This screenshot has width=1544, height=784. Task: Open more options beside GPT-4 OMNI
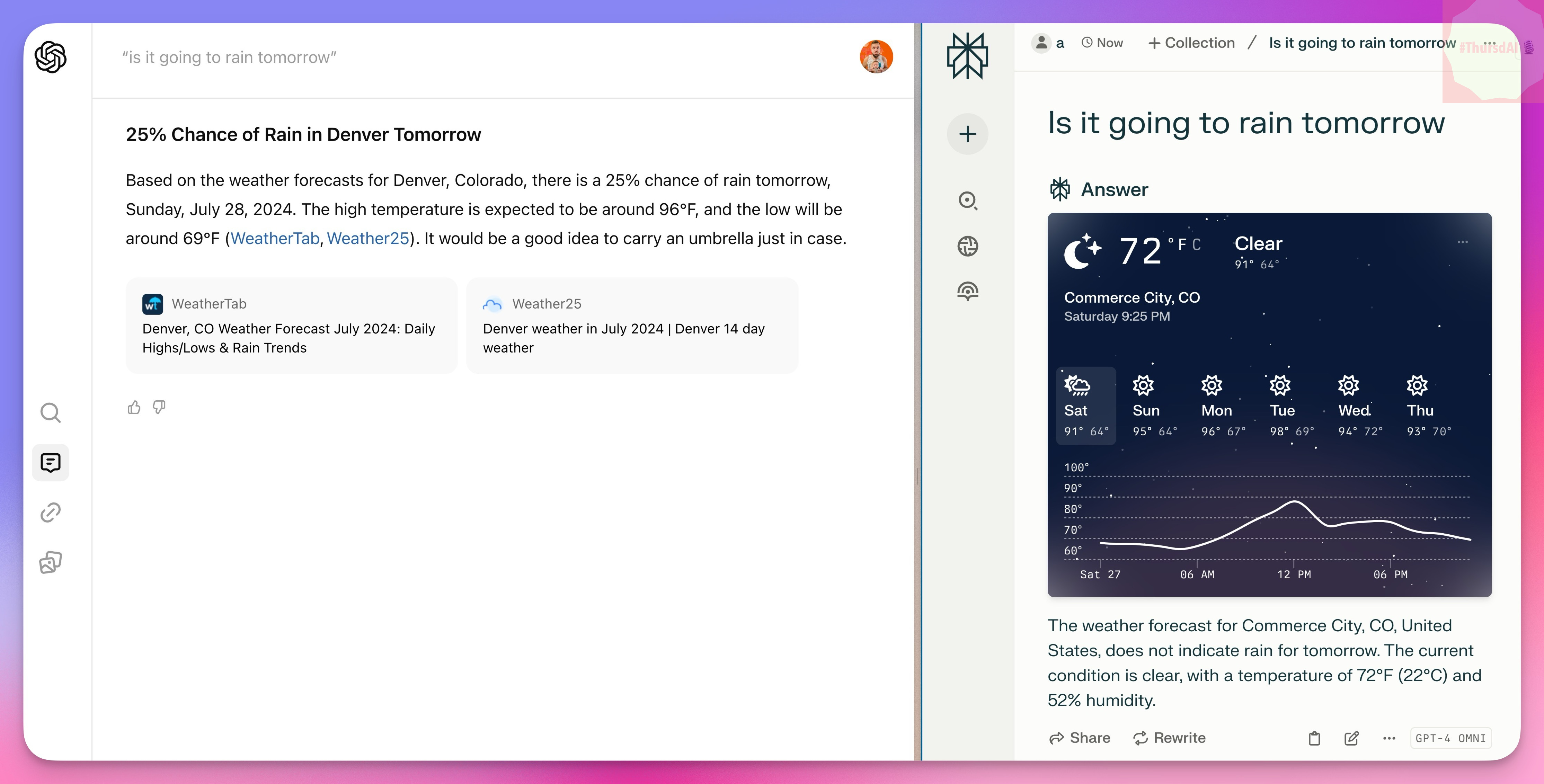(1389, 738)
